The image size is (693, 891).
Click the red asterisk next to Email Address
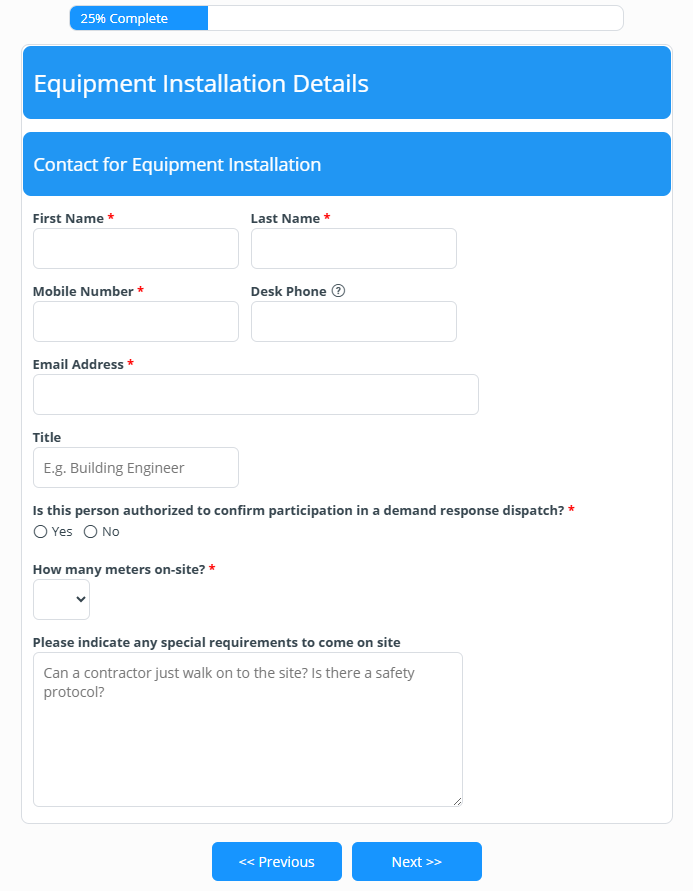[130, 363]
